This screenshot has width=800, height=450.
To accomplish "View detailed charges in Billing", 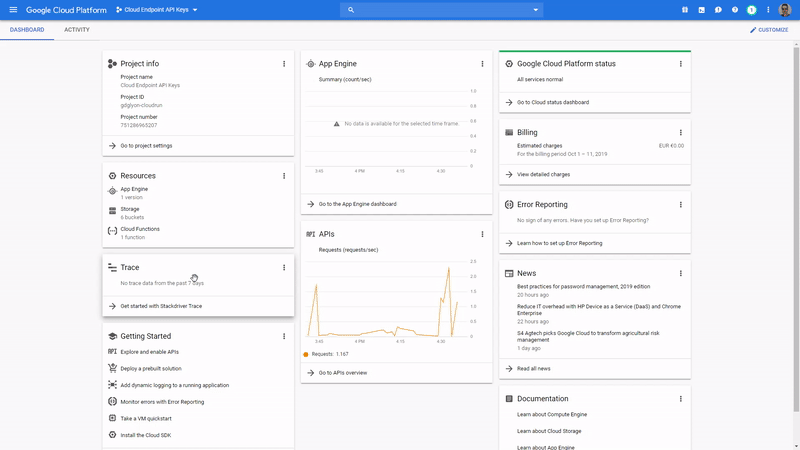I will [543, 174].
